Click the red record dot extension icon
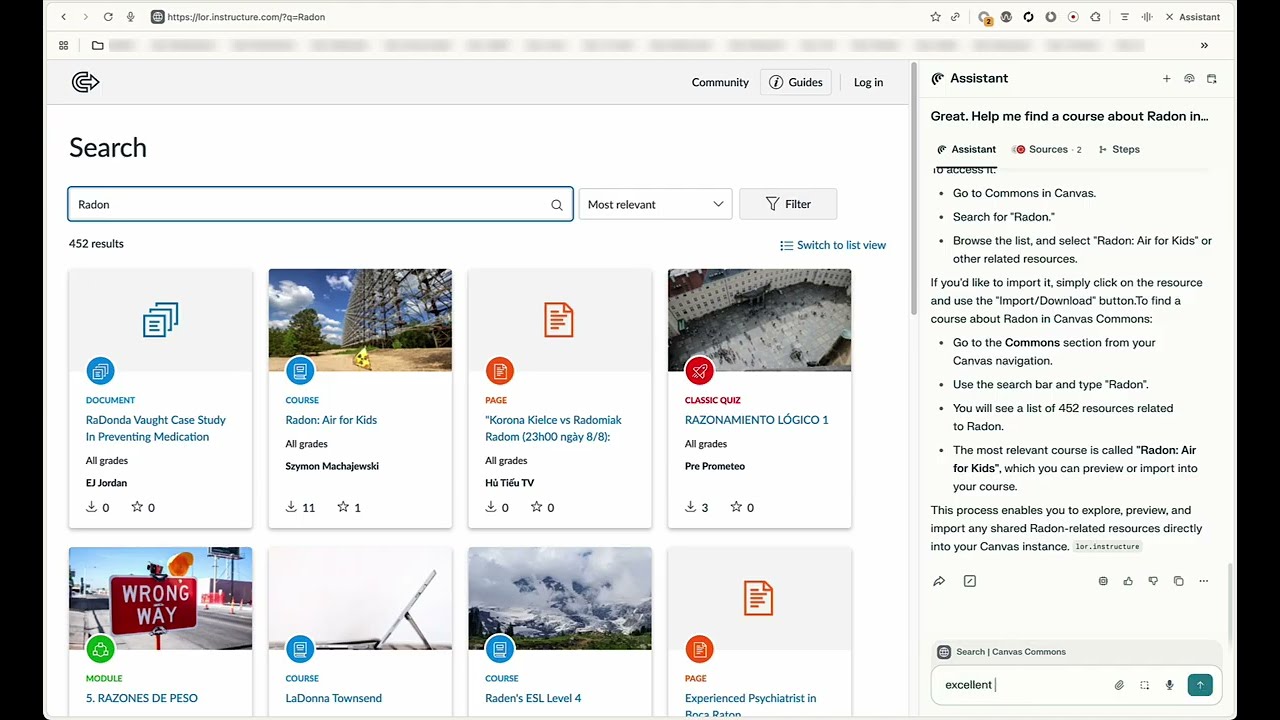The width and height of the screenshot is (1280, 720). click(1073, 17)
